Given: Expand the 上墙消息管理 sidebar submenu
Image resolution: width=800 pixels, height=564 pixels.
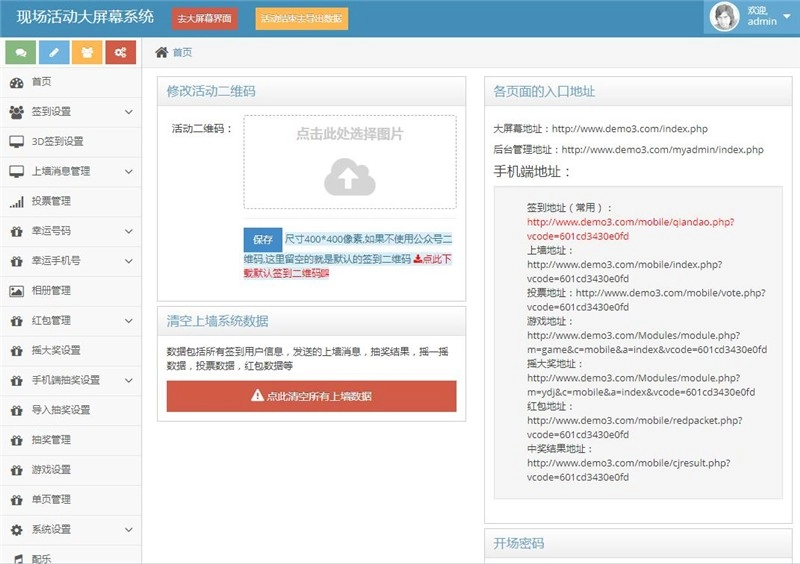Looking at the screenshot, I should (129, 172).
